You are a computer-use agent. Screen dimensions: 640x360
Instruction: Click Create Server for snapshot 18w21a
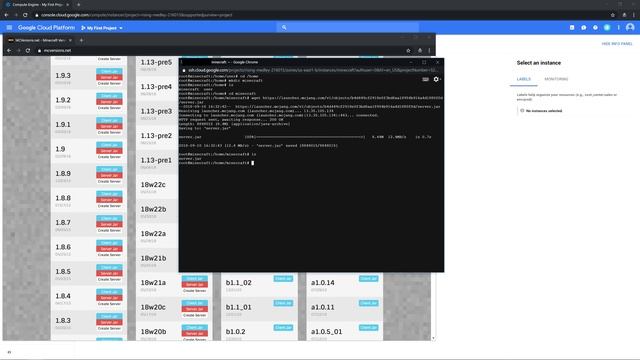[195, 291]
